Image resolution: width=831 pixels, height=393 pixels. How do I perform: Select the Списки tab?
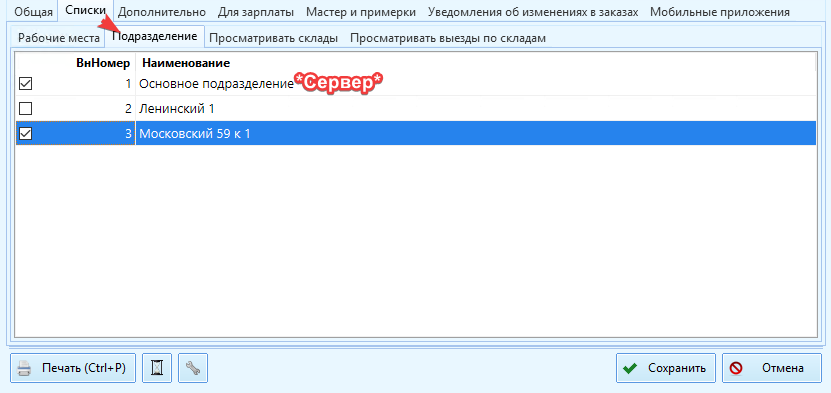pyautogui.click(x=86, y=11)
